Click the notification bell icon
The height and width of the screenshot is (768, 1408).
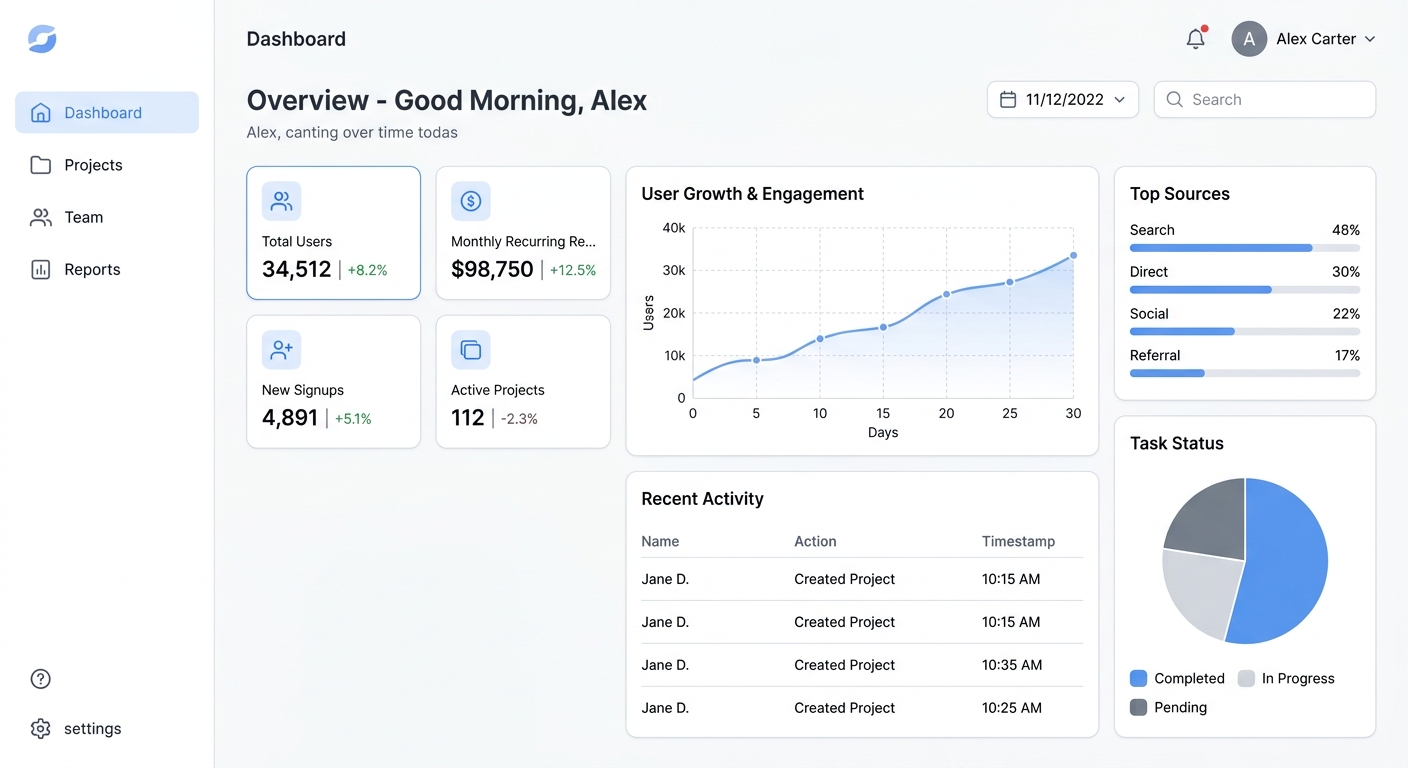(1195, 39)
